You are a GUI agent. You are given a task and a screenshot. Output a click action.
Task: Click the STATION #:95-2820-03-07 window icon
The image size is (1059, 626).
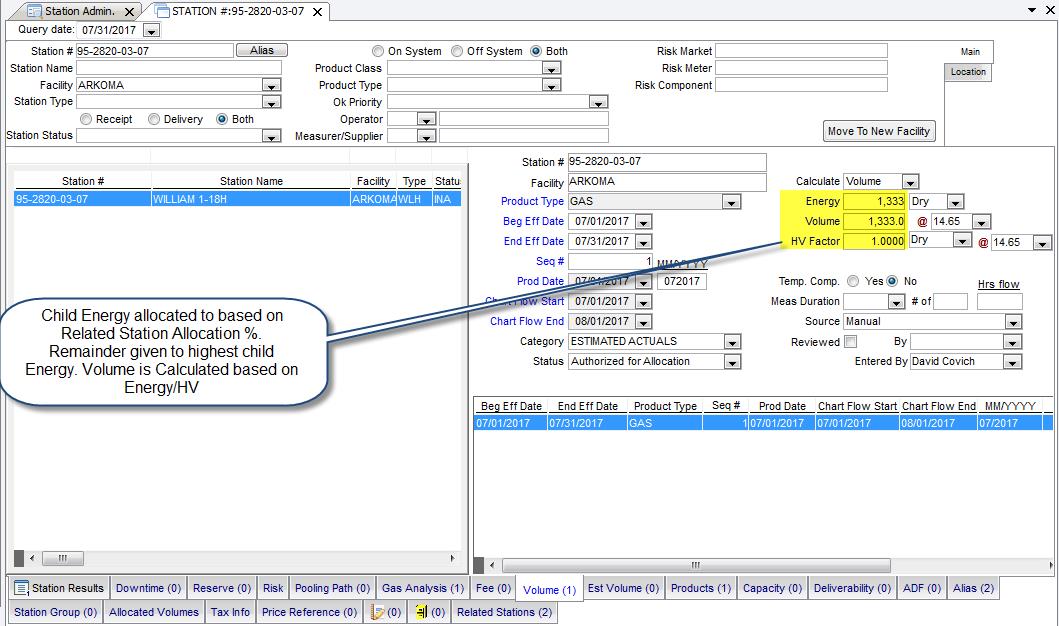pyautogui.click(x=160, y=12)
